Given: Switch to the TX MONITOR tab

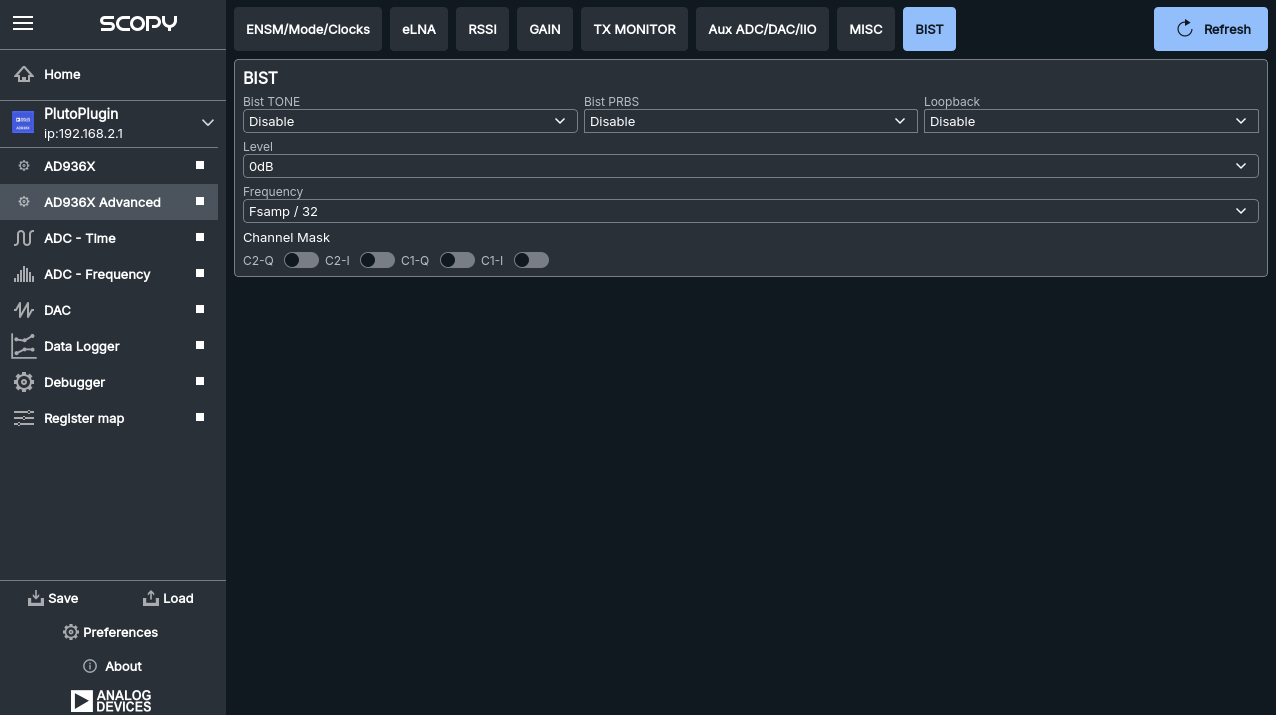Looking at the screenshot, I should click(635, 29).
